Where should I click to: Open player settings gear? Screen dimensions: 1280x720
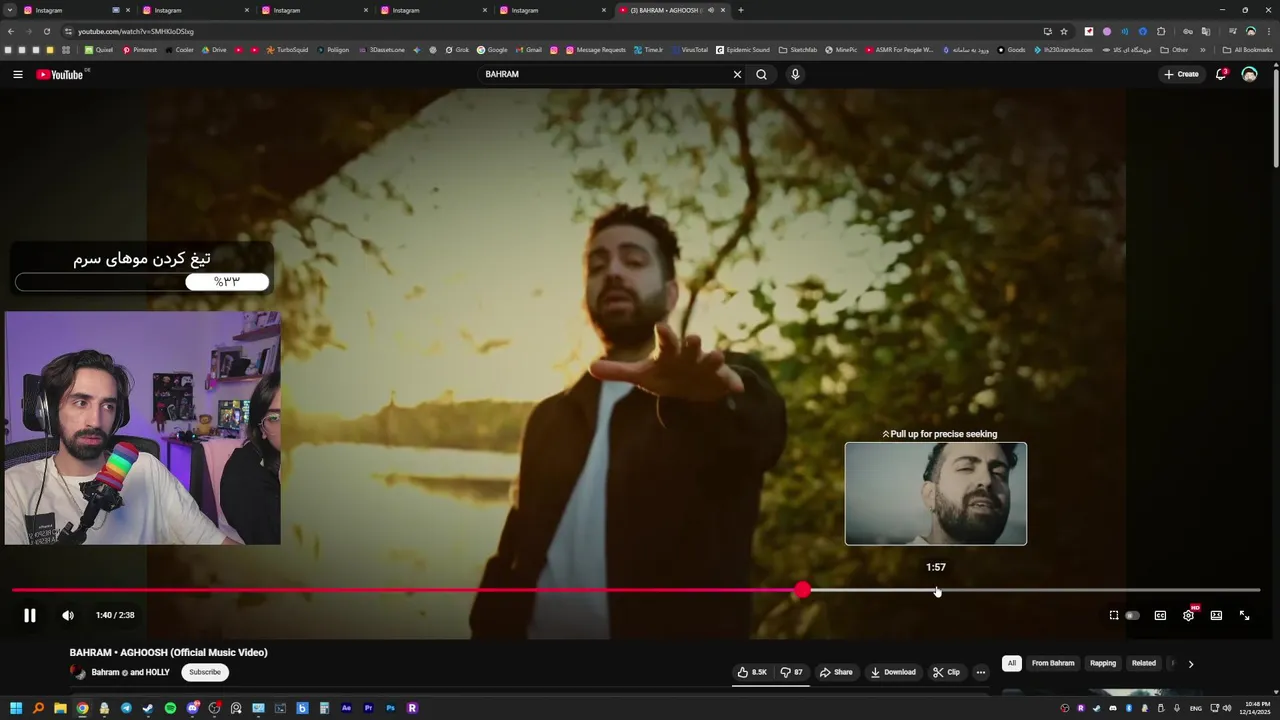1188,616
